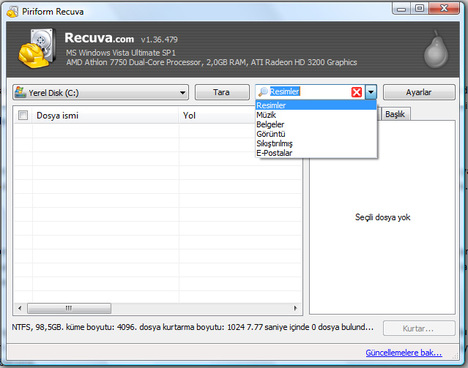Click the Seçili dosya yok message
Screen dimensions: 468x368
click(x=383, y=217)
